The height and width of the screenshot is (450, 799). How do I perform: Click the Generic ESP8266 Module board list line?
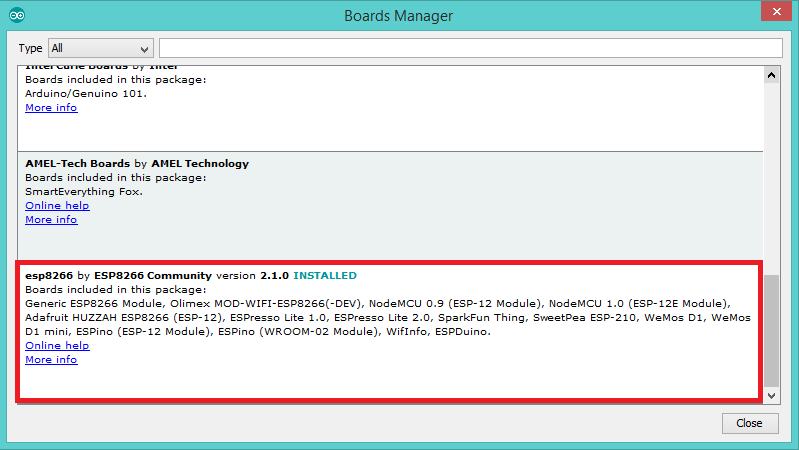pos(378,304)
